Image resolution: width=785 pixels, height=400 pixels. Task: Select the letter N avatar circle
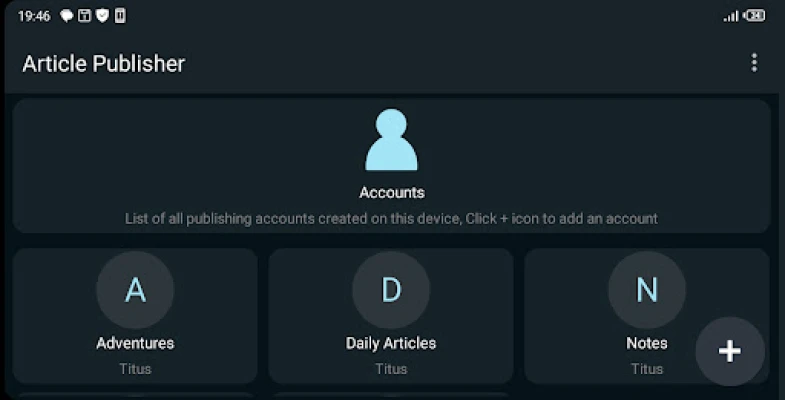coord(647,290)
